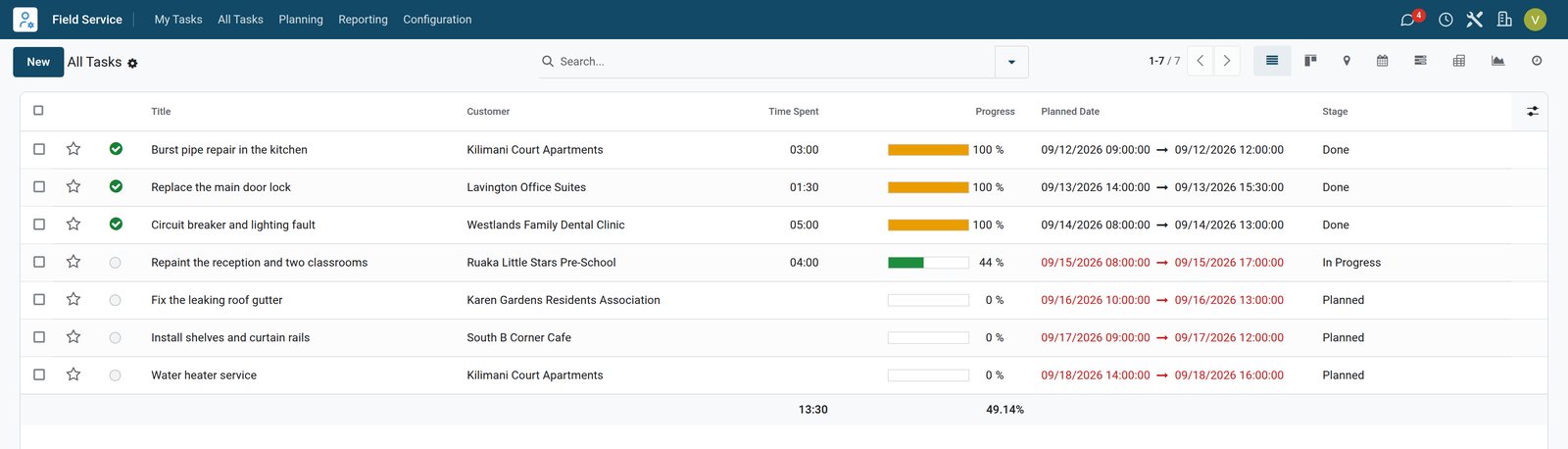1568x449 pixels.
Task: Click the 0 % progress bar of Water heater service
Action: click(x=928, y=375)
